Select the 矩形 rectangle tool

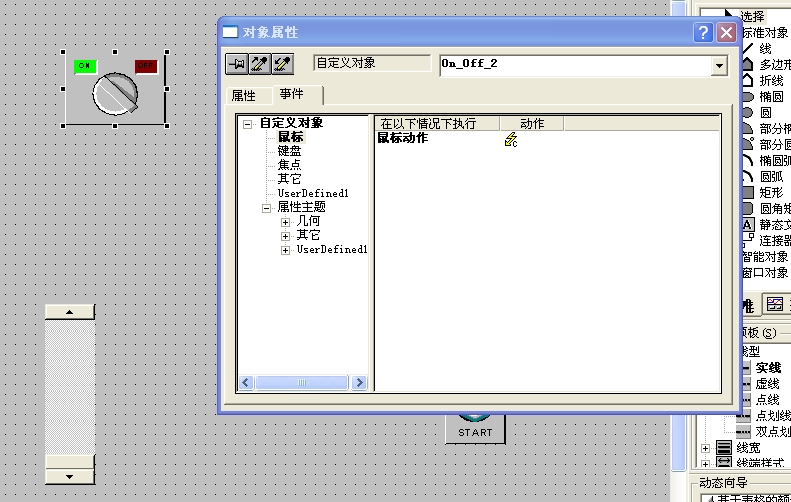point(748,193)
